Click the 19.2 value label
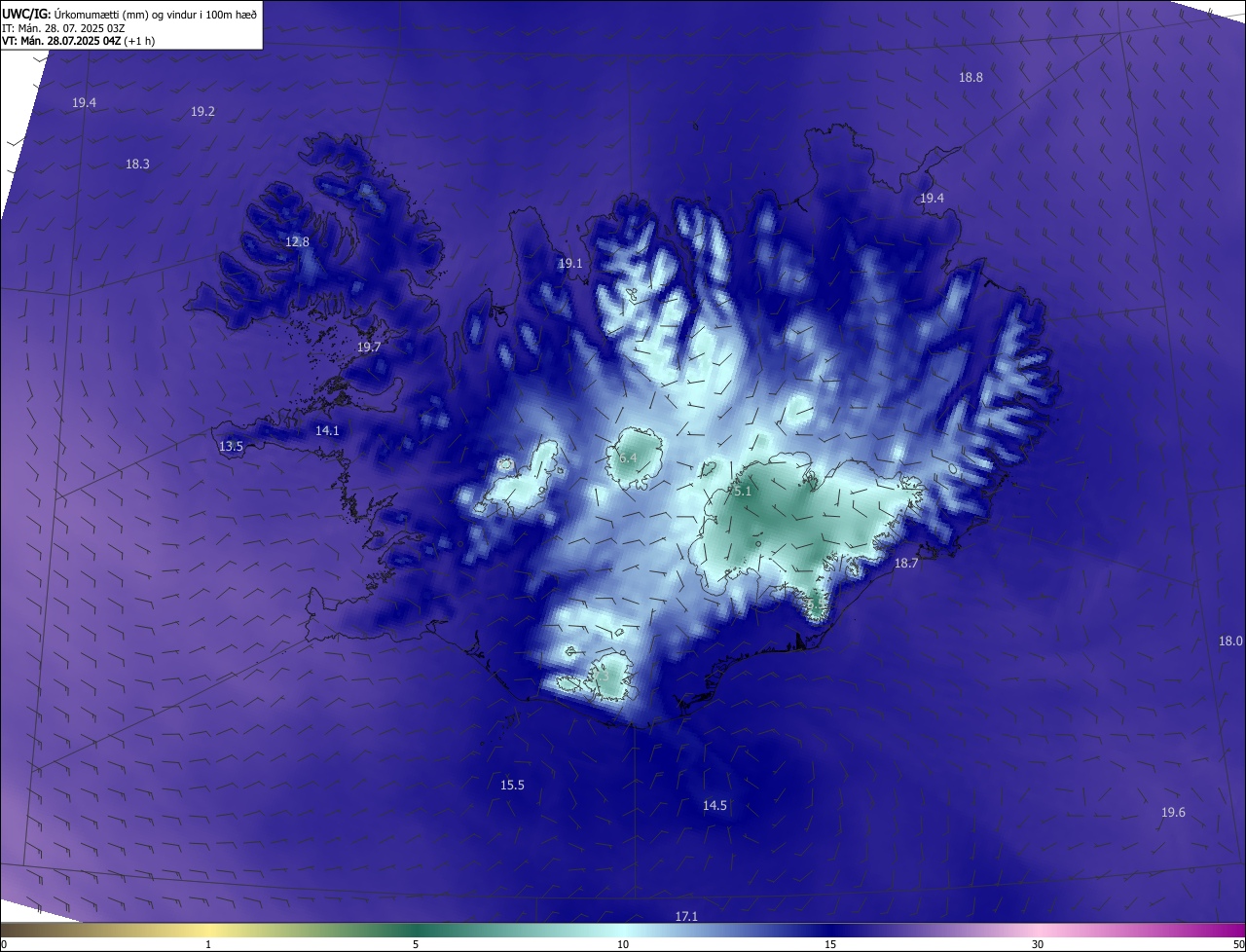 [202, 112]
